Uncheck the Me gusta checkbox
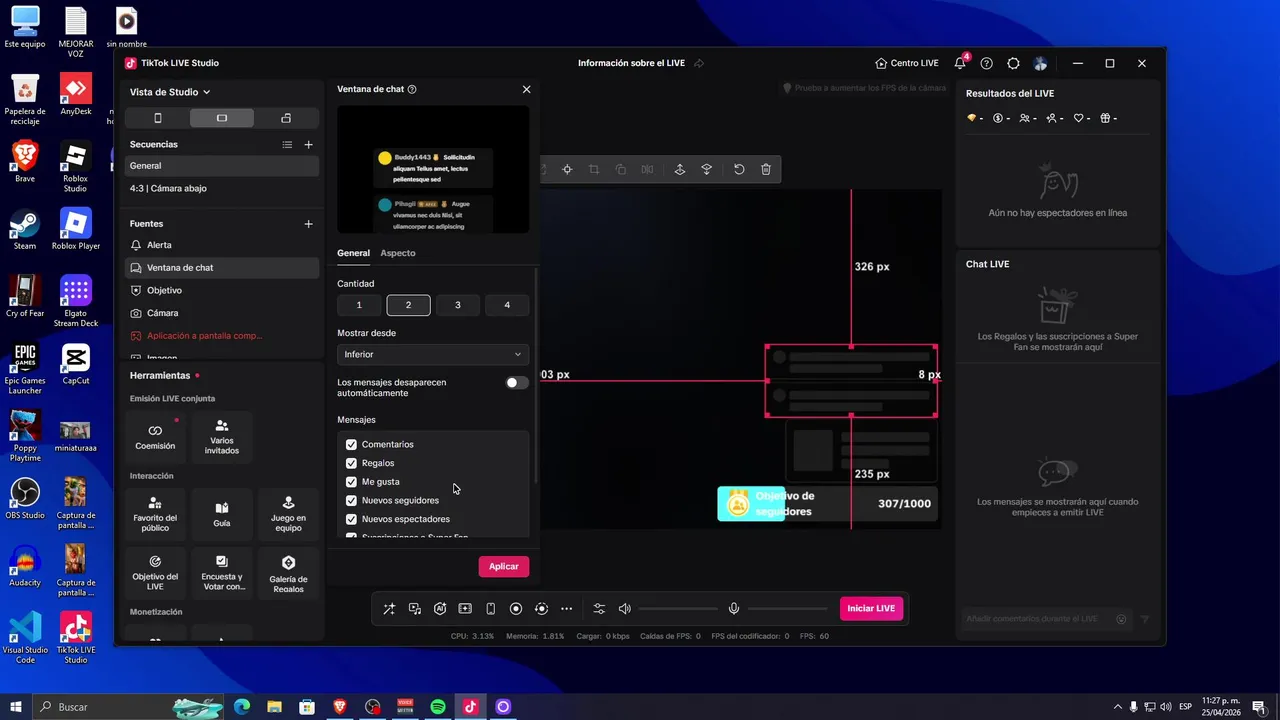Image resolution: width=1280 pixels, height=720 pixels. click(x=351, y=482)
